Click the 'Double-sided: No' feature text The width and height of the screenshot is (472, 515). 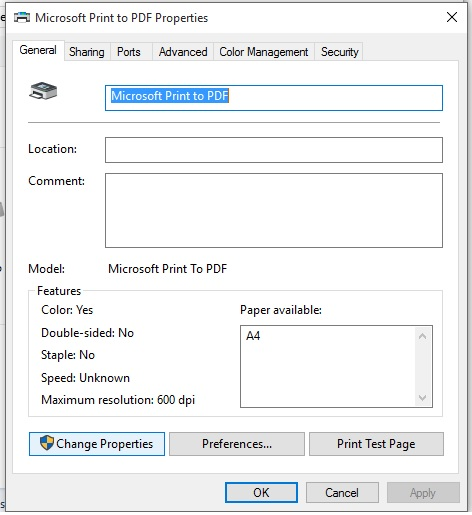pos(87,333)
